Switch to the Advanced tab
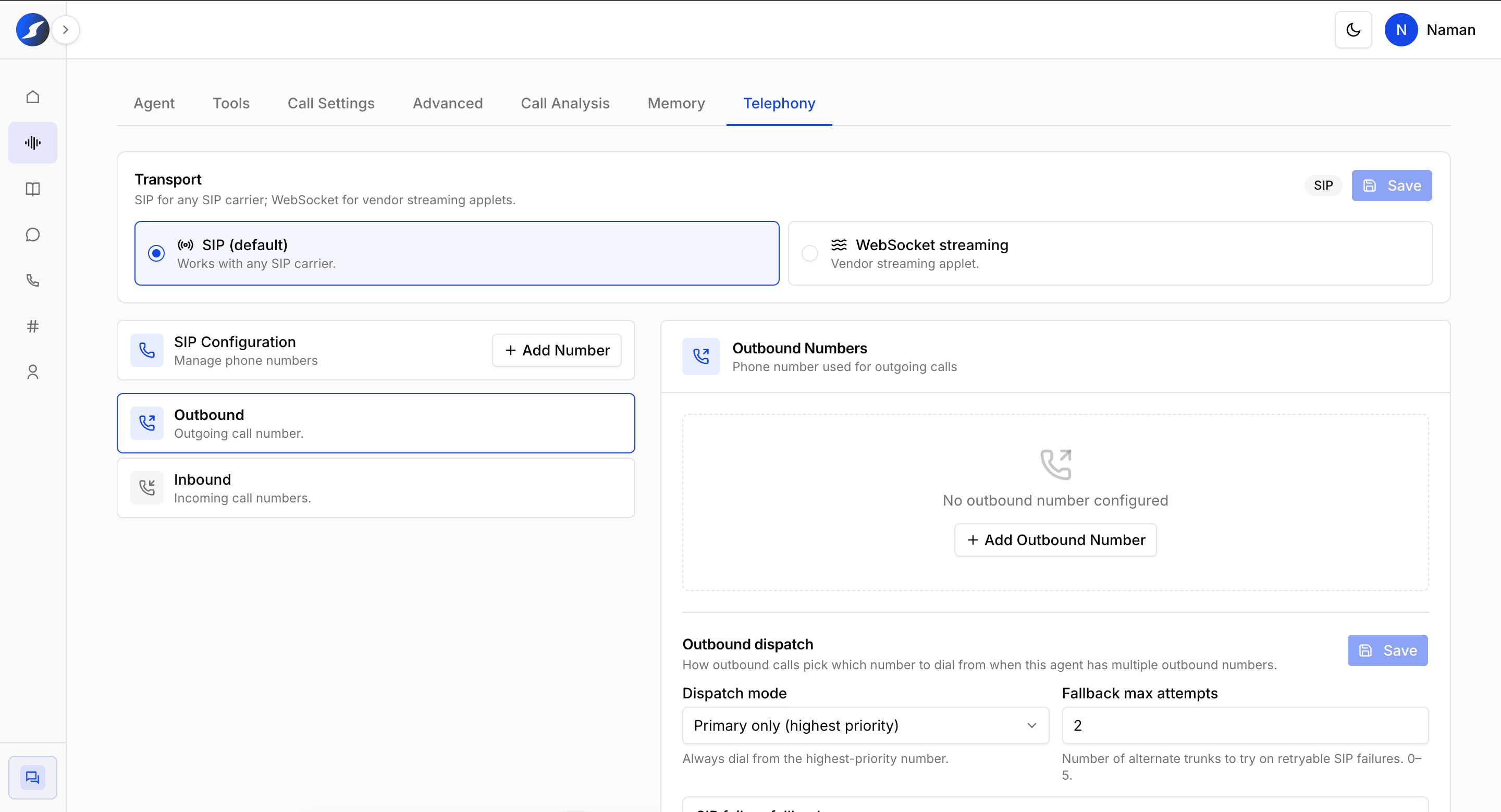 (448, 104)
